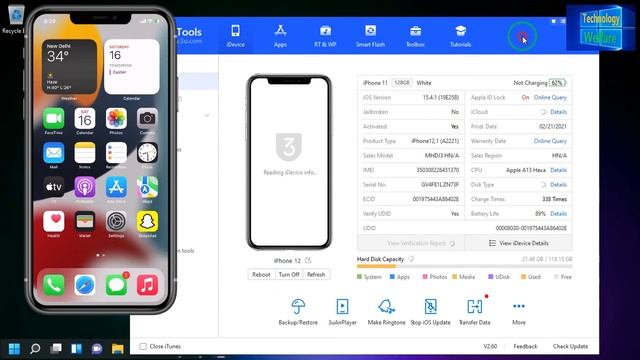This screenshot has height=360, width=640.
Task: Click the Backup/Restore umbrella icon
Action: point(298,307)
